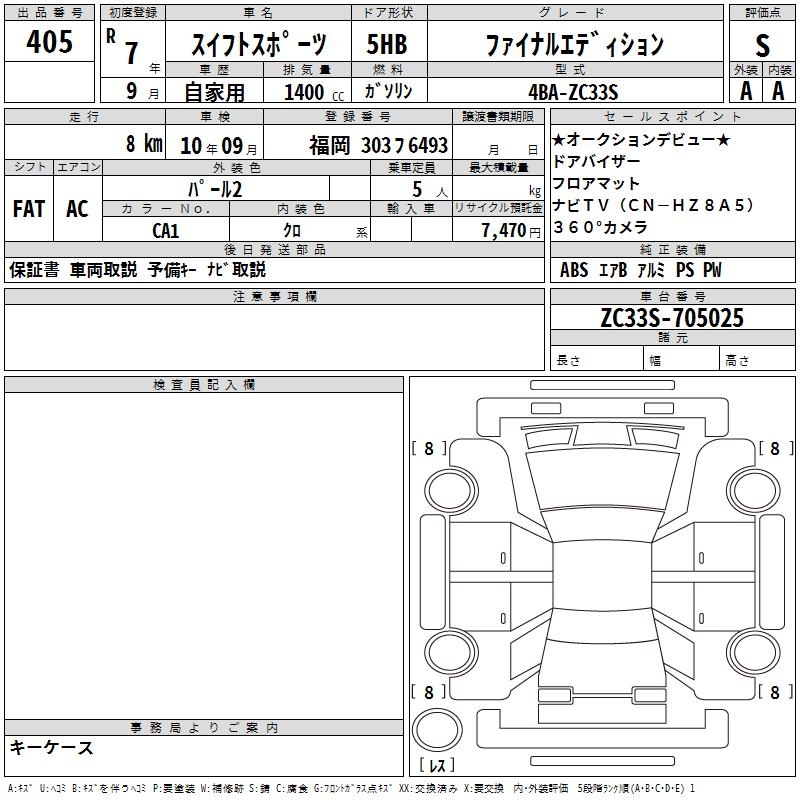Click PW in genuine equipment
Viewport: 800px width, 800px height.
[x=712, y=270]
